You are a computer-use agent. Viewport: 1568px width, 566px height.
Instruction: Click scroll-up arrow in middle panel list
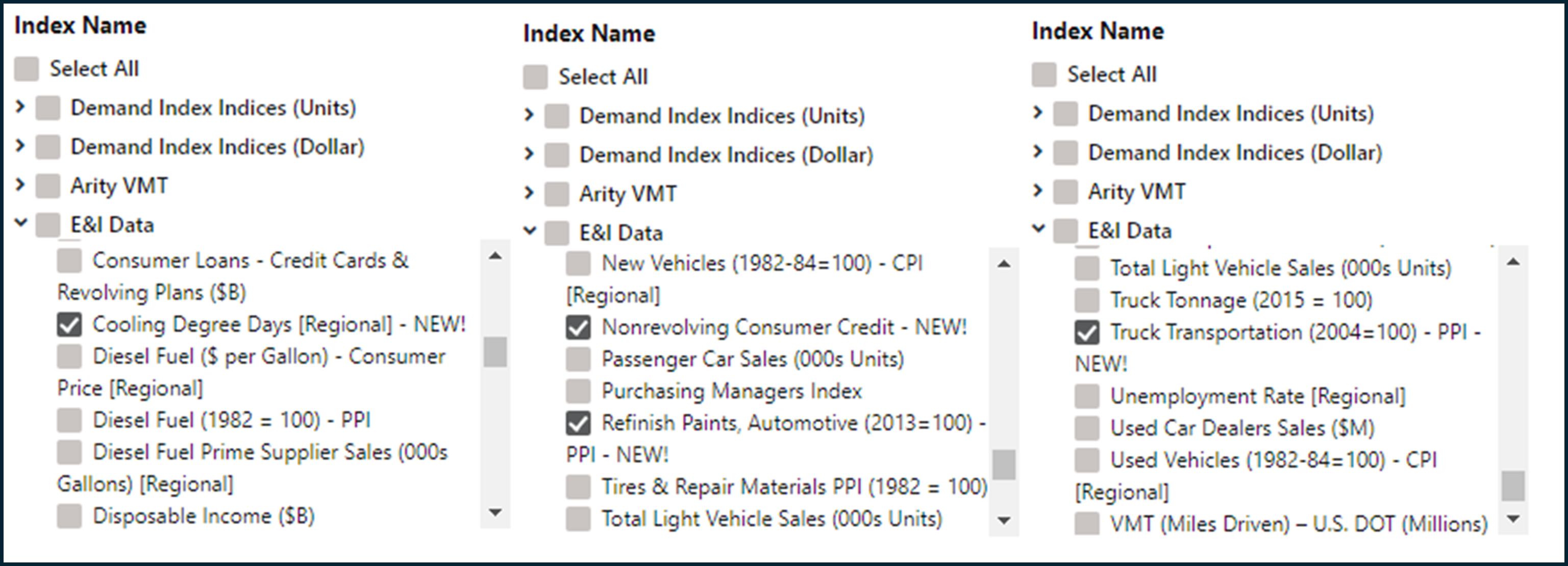pyautogui.click(x=1004, y=264)
